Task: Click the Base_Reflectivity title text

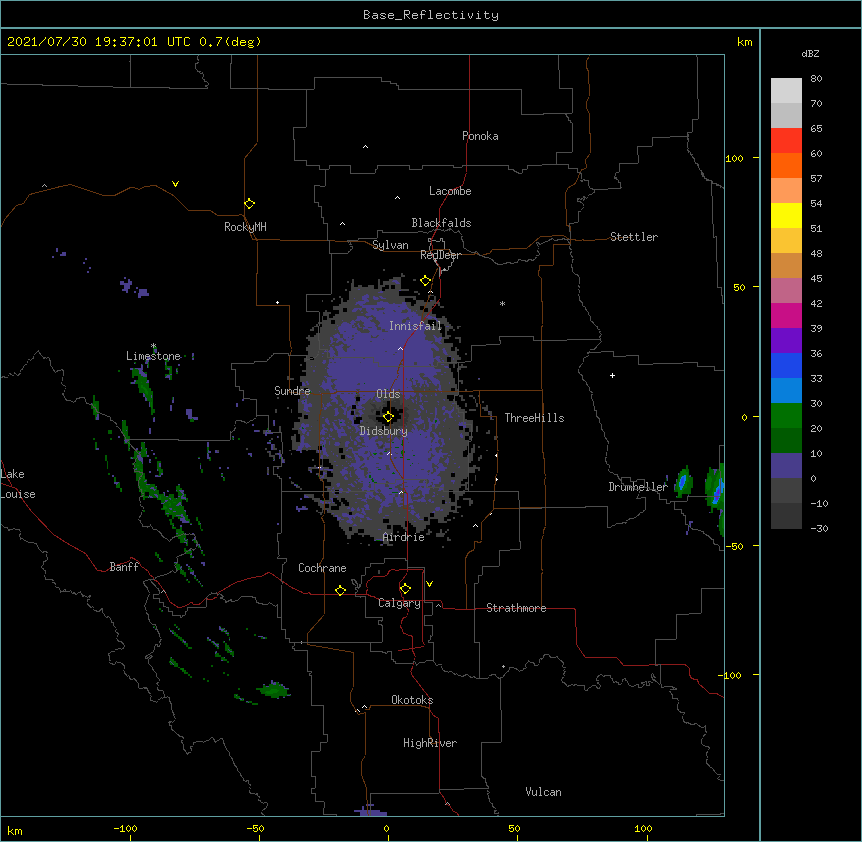Action: click(x=431, y=15)
